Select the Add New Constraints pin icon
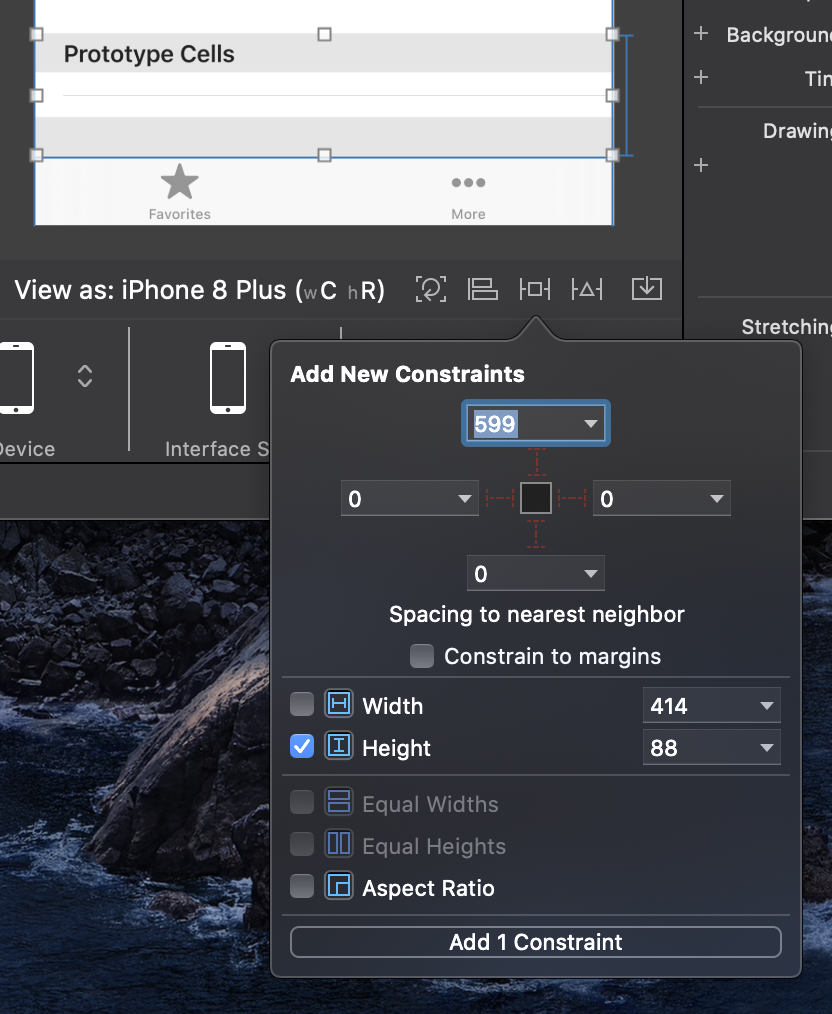 click(535, 289)
